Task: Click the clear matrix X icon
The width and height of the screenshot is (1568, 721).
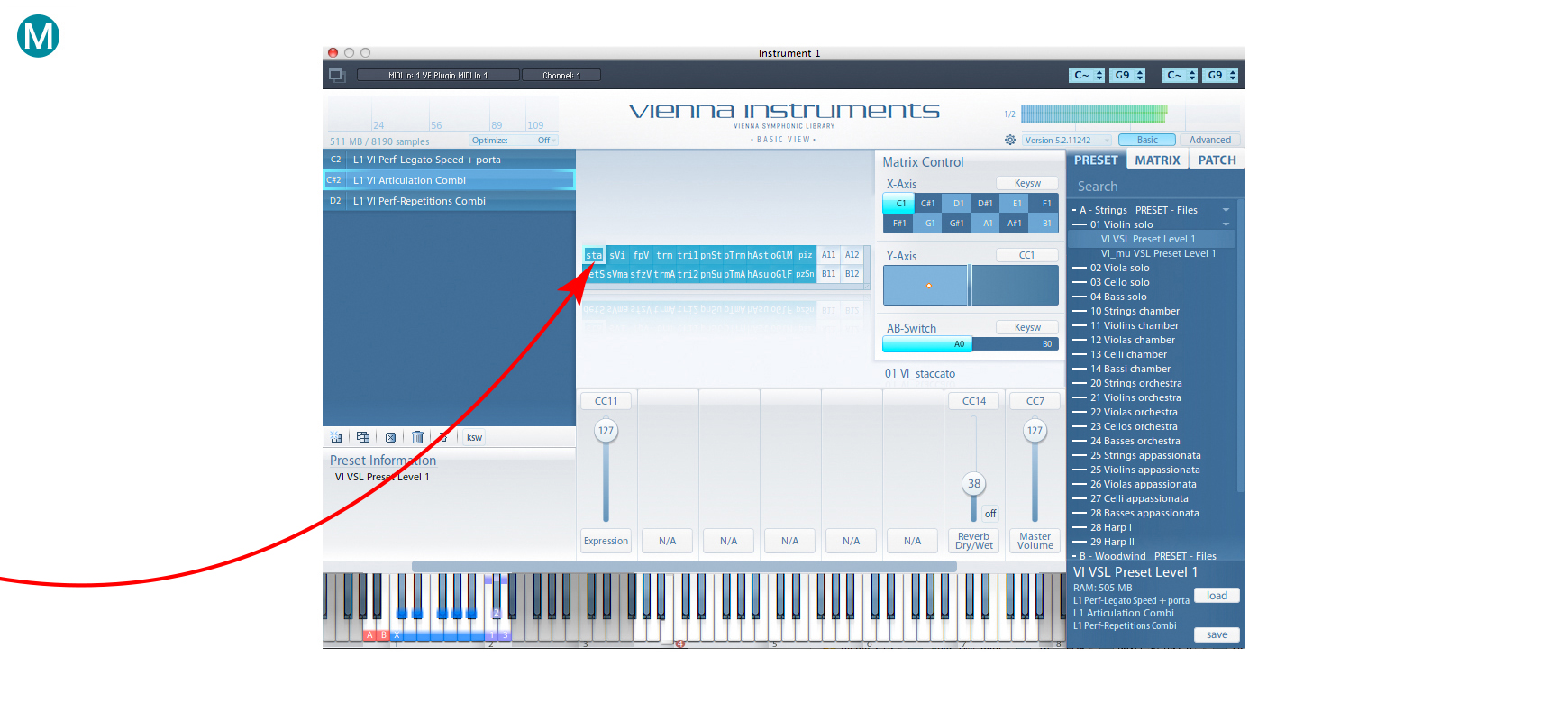Action: click(390, 437)
